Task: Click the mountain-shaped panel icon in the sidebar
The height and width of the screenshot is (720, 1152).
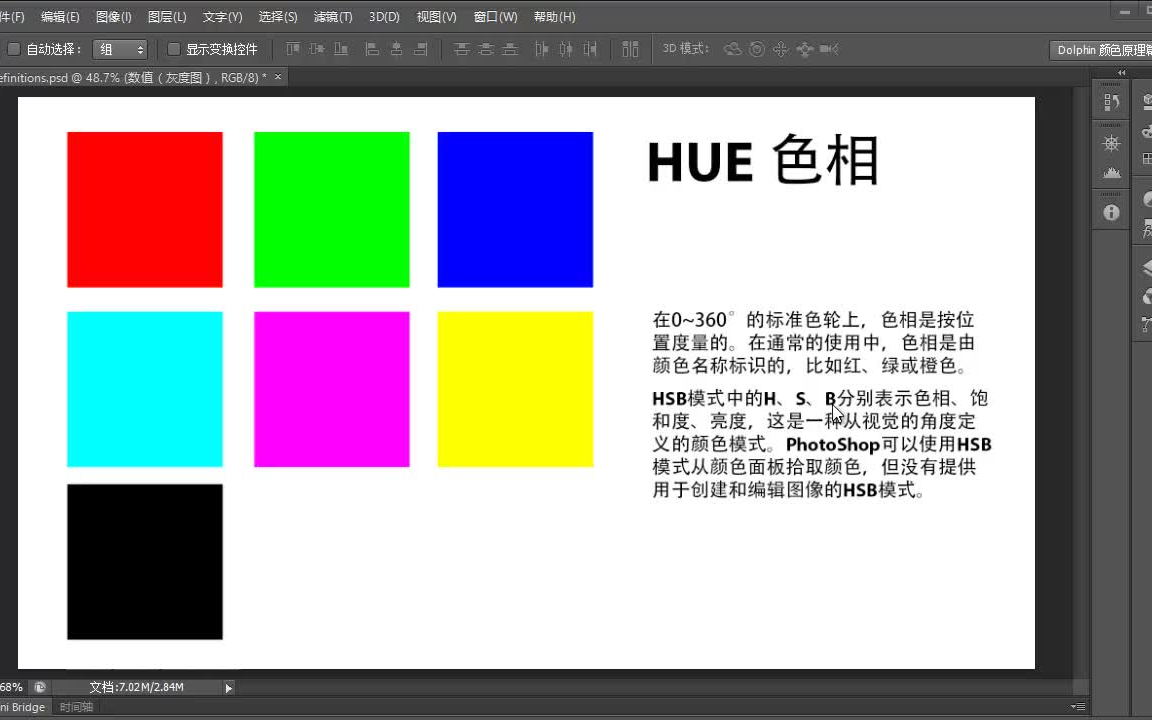Action: (1114, 173)
